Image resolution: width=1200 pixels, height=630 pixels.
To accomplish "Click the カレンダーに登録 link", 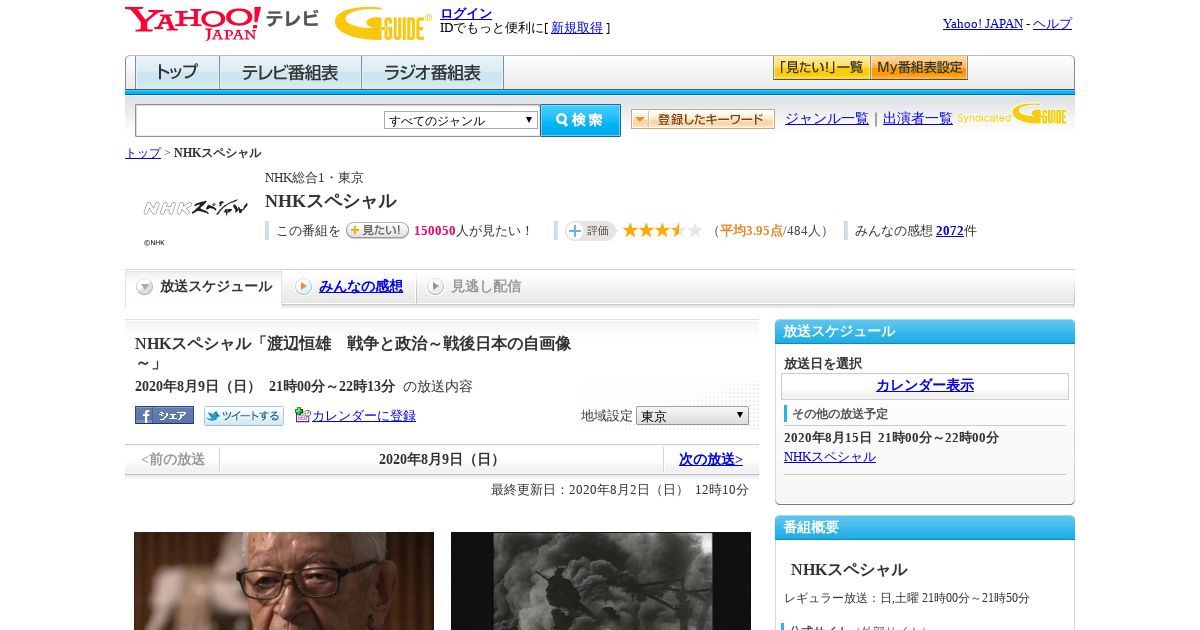I will [x=364, y=416].
